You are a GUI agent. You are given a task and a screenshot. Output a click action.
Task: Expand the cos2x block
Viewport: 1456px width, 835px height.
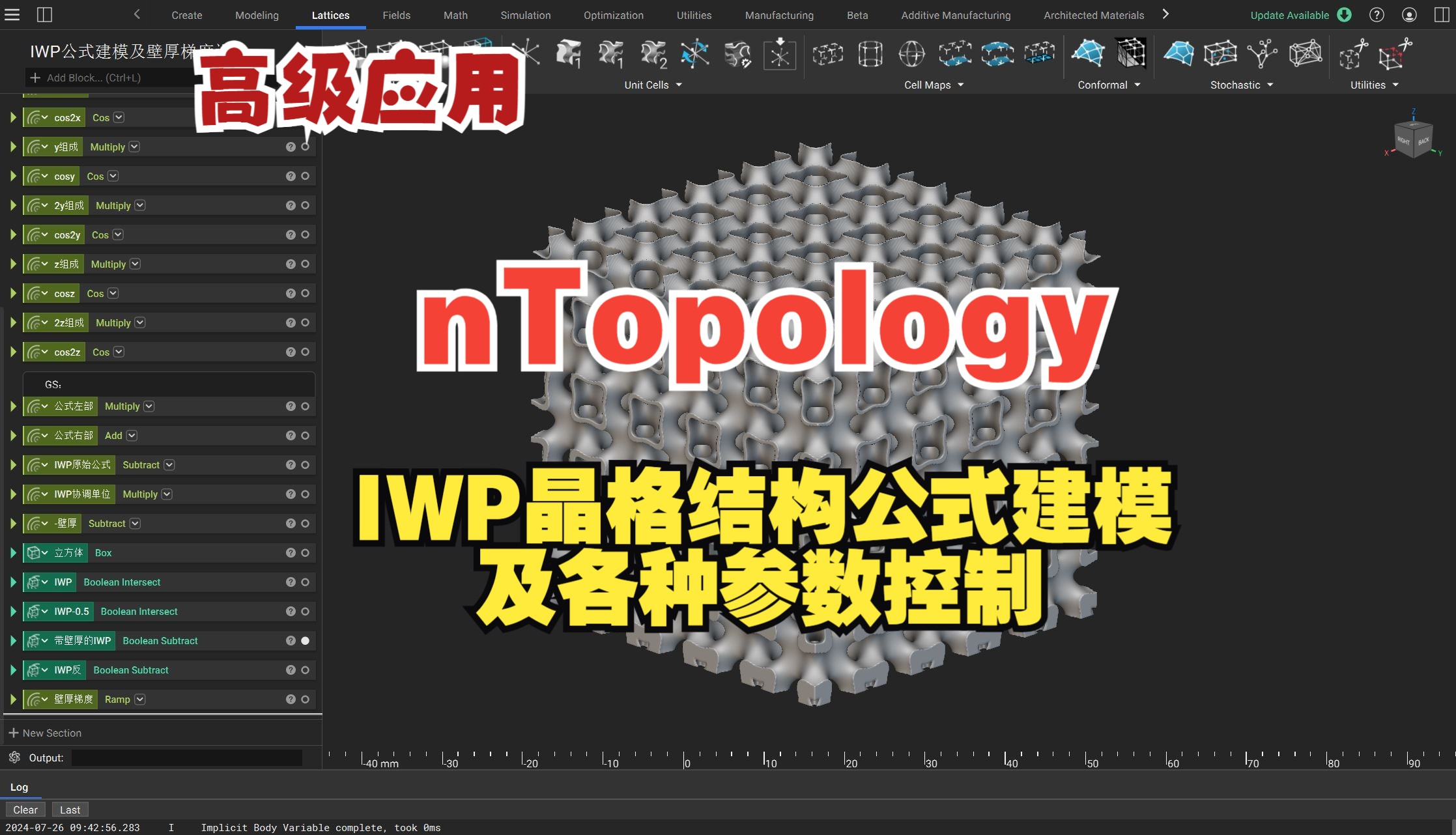[12, 118]
